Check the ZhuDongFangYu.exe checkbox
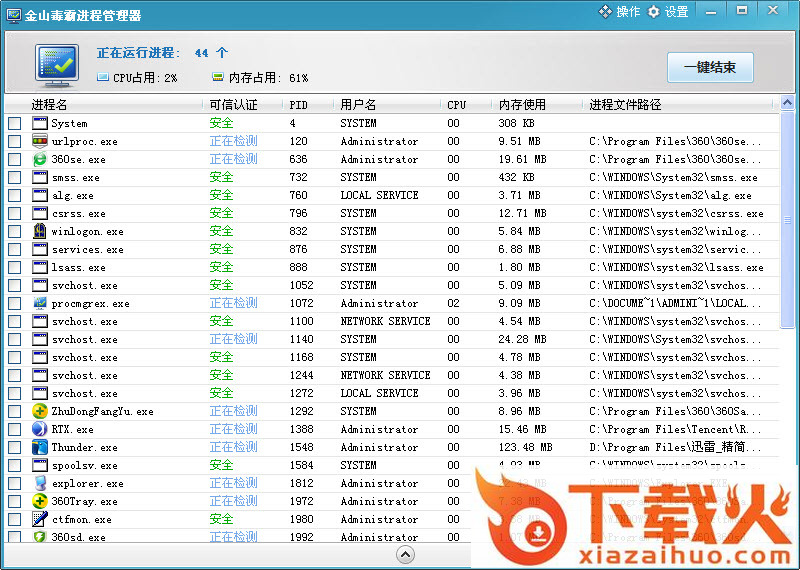Viewport: 800px width, 570px height. 14,411
